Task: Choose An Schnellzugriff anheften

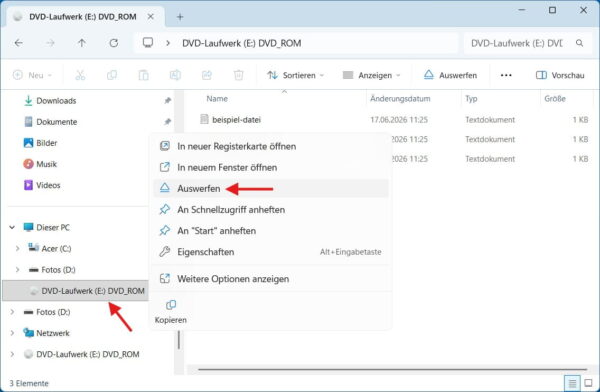Action: (271, 209)
